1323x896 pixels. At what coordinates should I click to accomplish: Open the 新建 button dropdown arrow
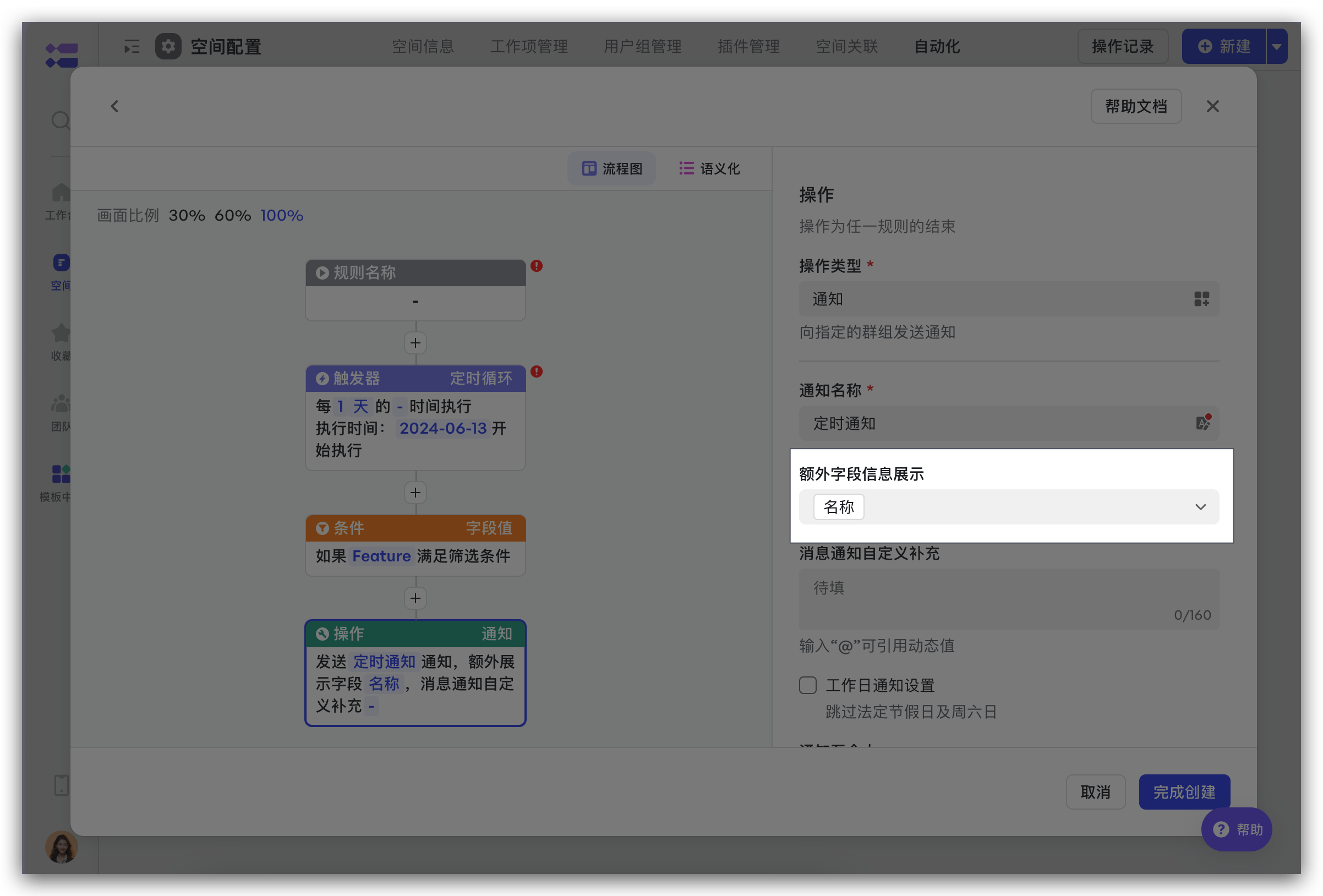pos(1277,46)
